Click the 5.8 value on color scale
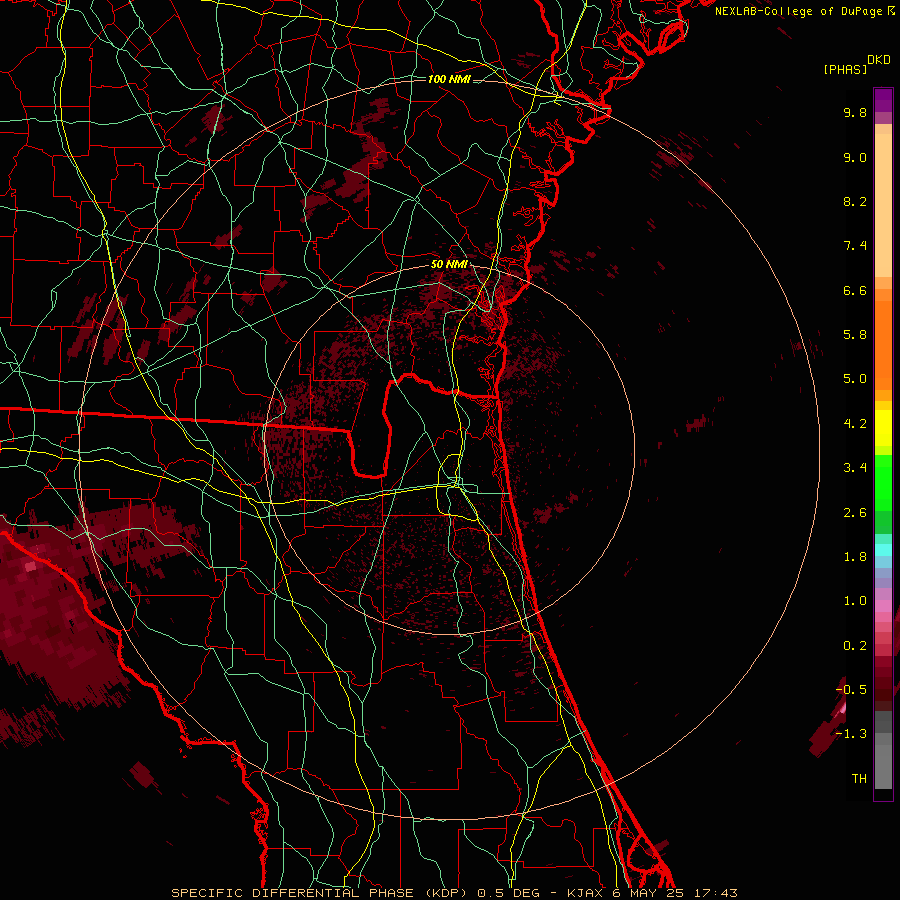The height and width of the screenshot is (900, 900). 855,335
